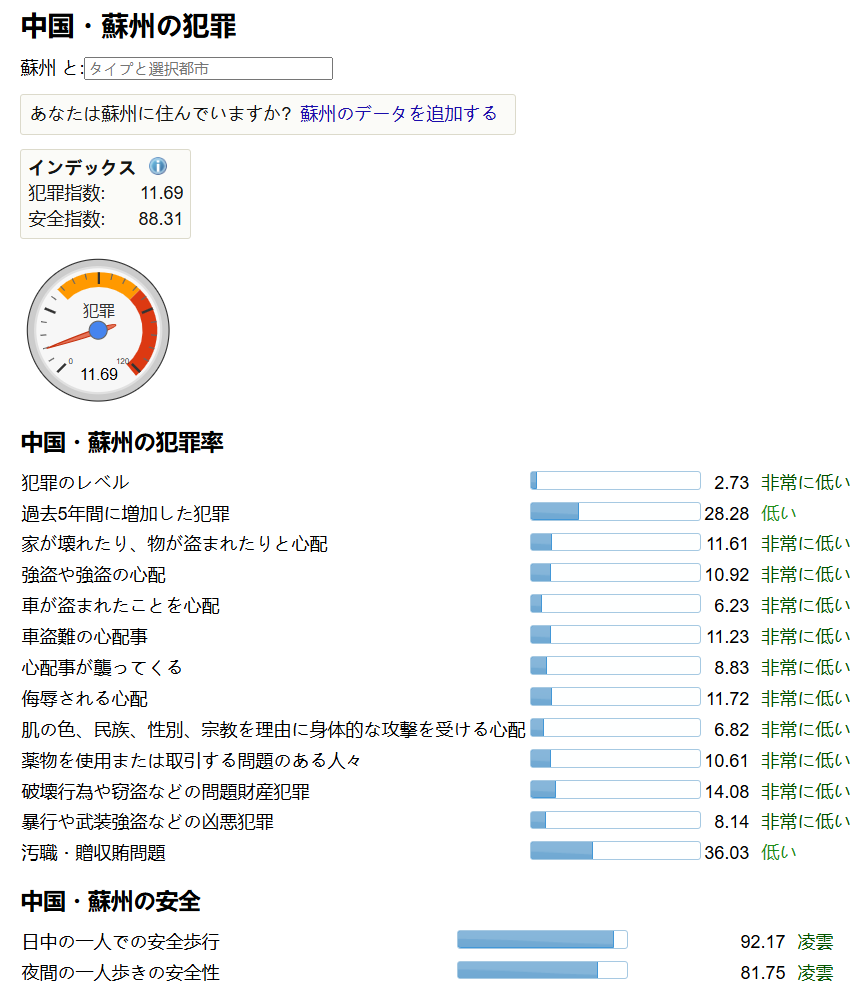Click the 侮辱される心配 label
The image size is (865, 994).
[x=84, y=699]
